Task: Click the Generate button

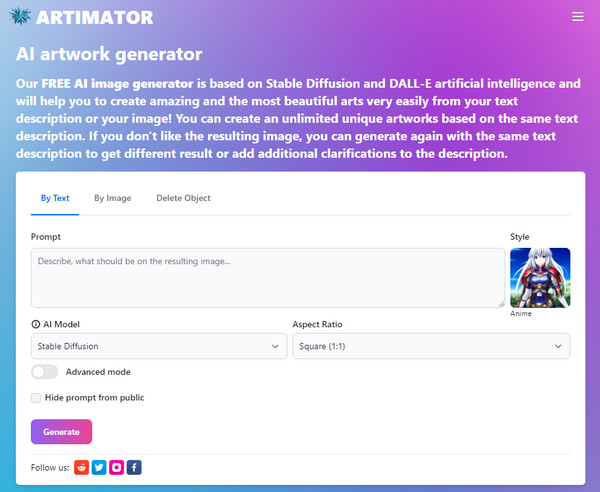Action: 61,432
